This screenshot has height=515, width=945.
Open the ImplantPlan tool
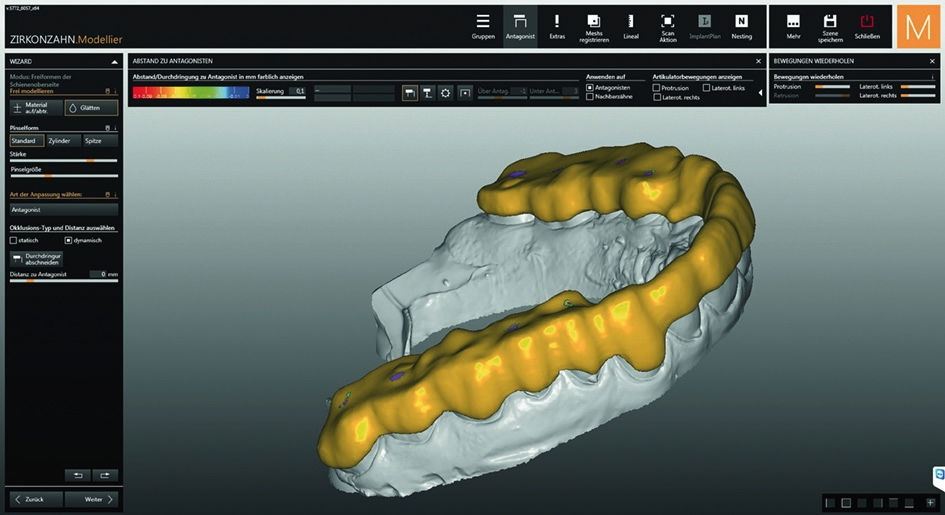point(705,27)
